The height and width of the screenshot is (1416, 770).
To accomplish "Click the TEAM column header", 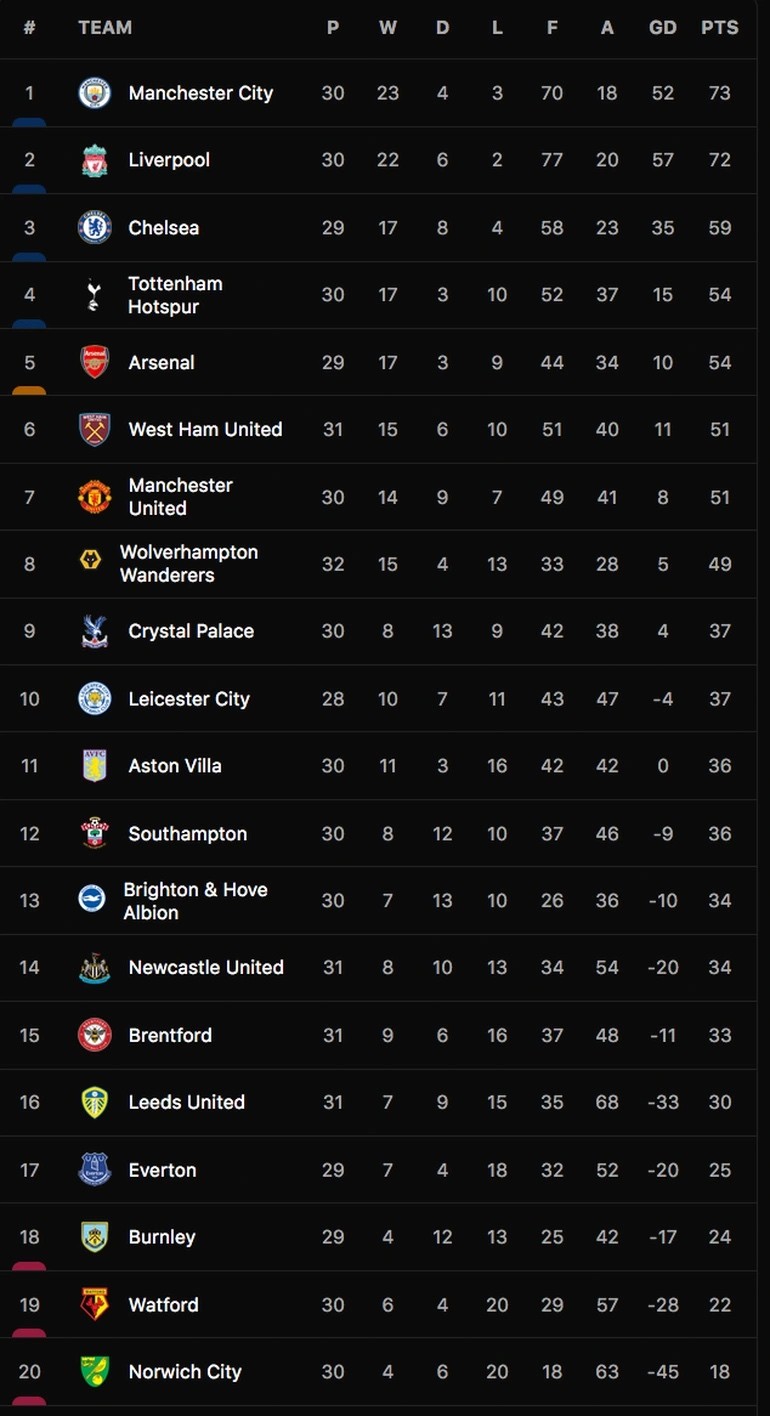I will [x=105, y=27].
